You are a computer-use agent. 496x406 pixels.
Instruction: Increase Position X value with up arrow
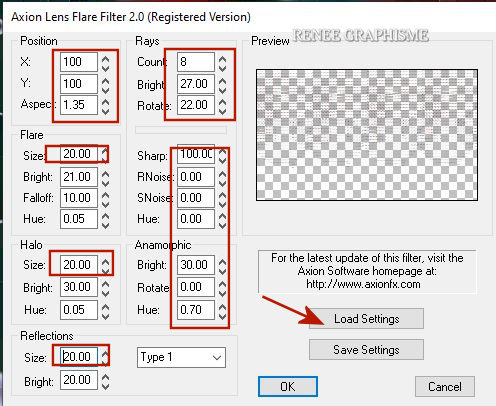pos(105,58)
